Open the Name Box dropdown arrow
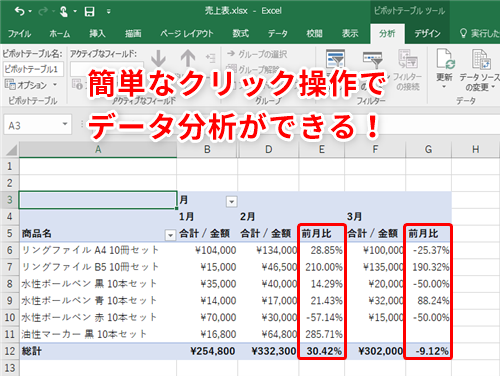This screenshot has width=500, height=376. point(65,124)
